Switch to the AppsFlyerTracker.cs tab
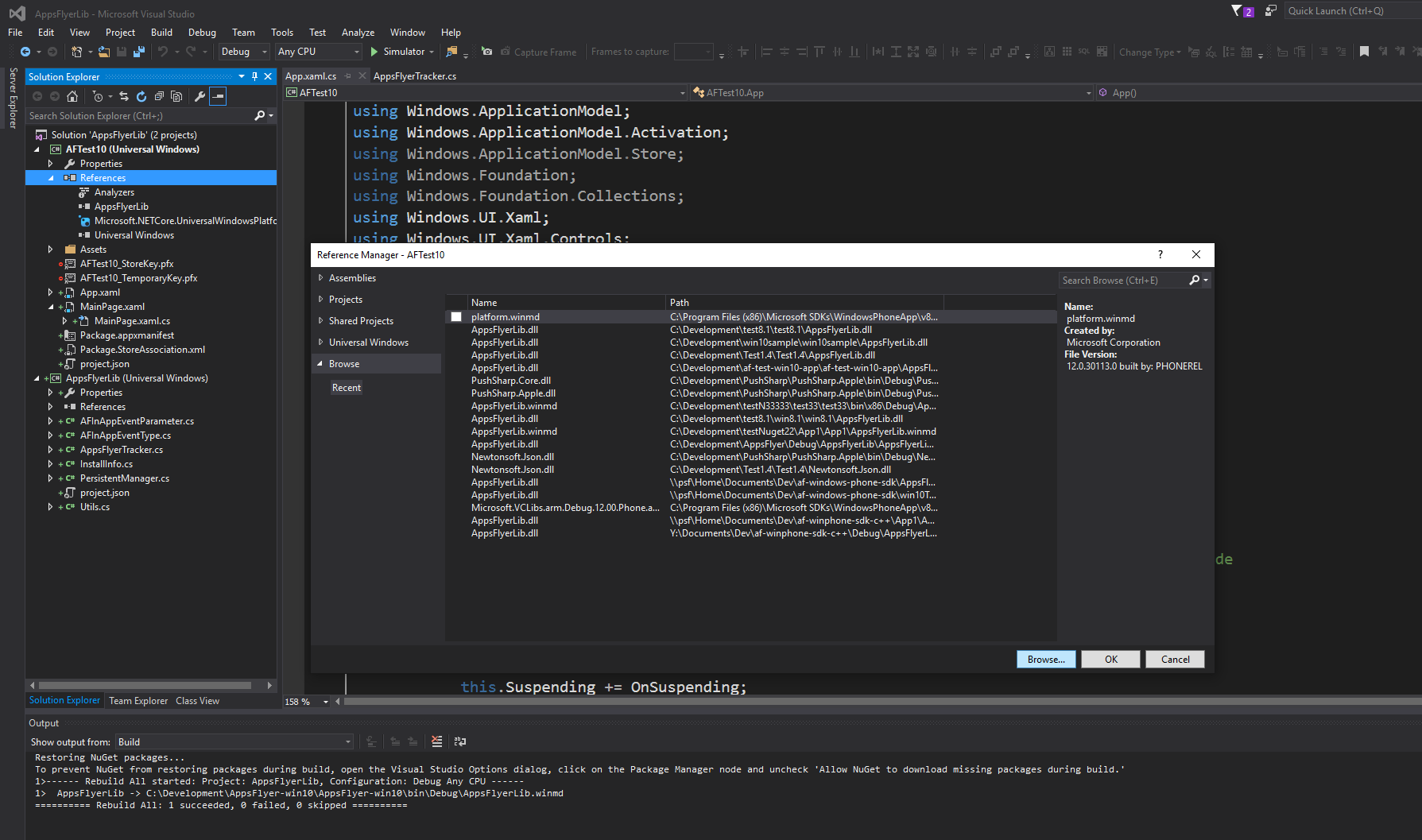The height and width of the screenshot is (840, 1422). [x=414, y=76]
